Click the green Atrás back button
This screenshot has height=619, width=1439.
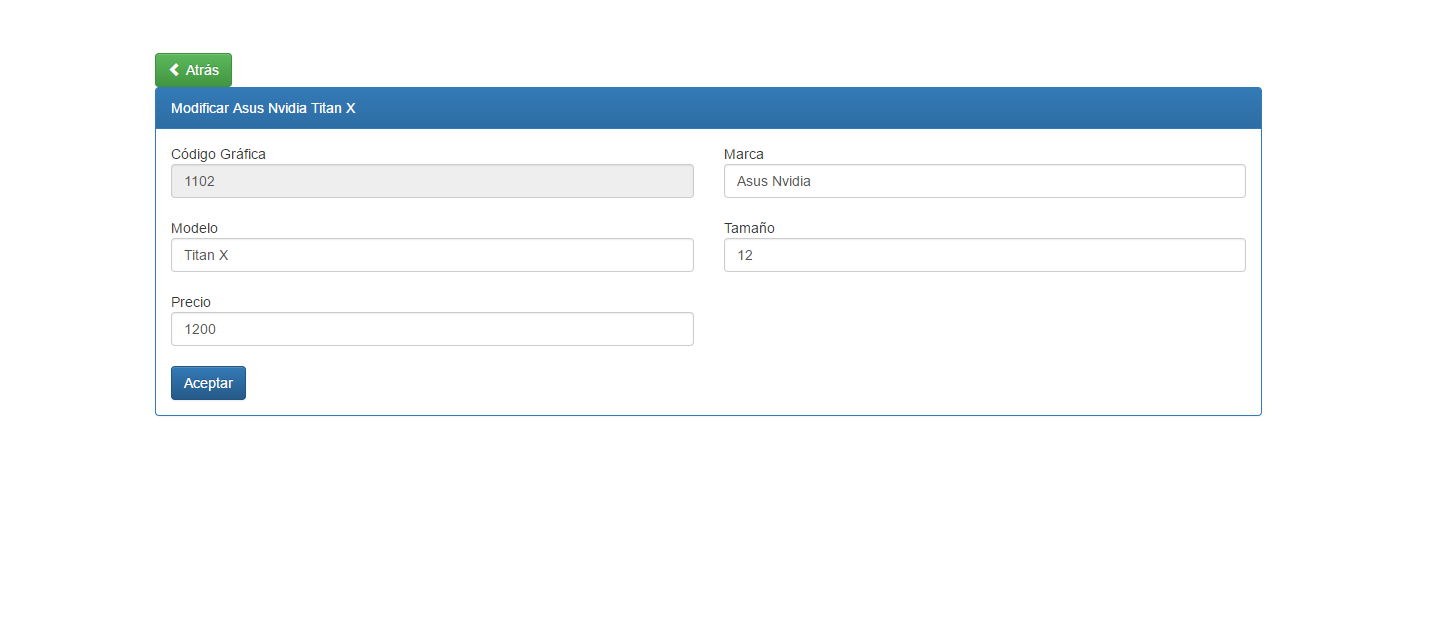[x=193, y=70]
